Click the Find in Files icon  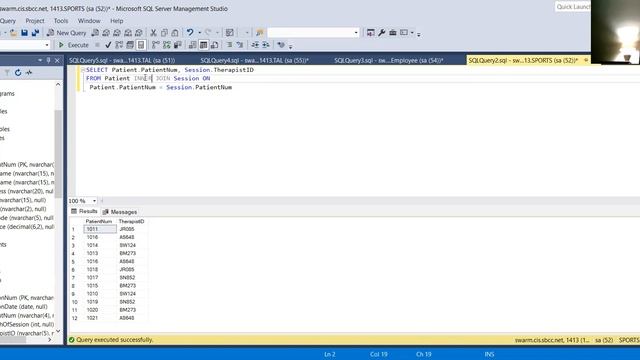tap(260, 33)
